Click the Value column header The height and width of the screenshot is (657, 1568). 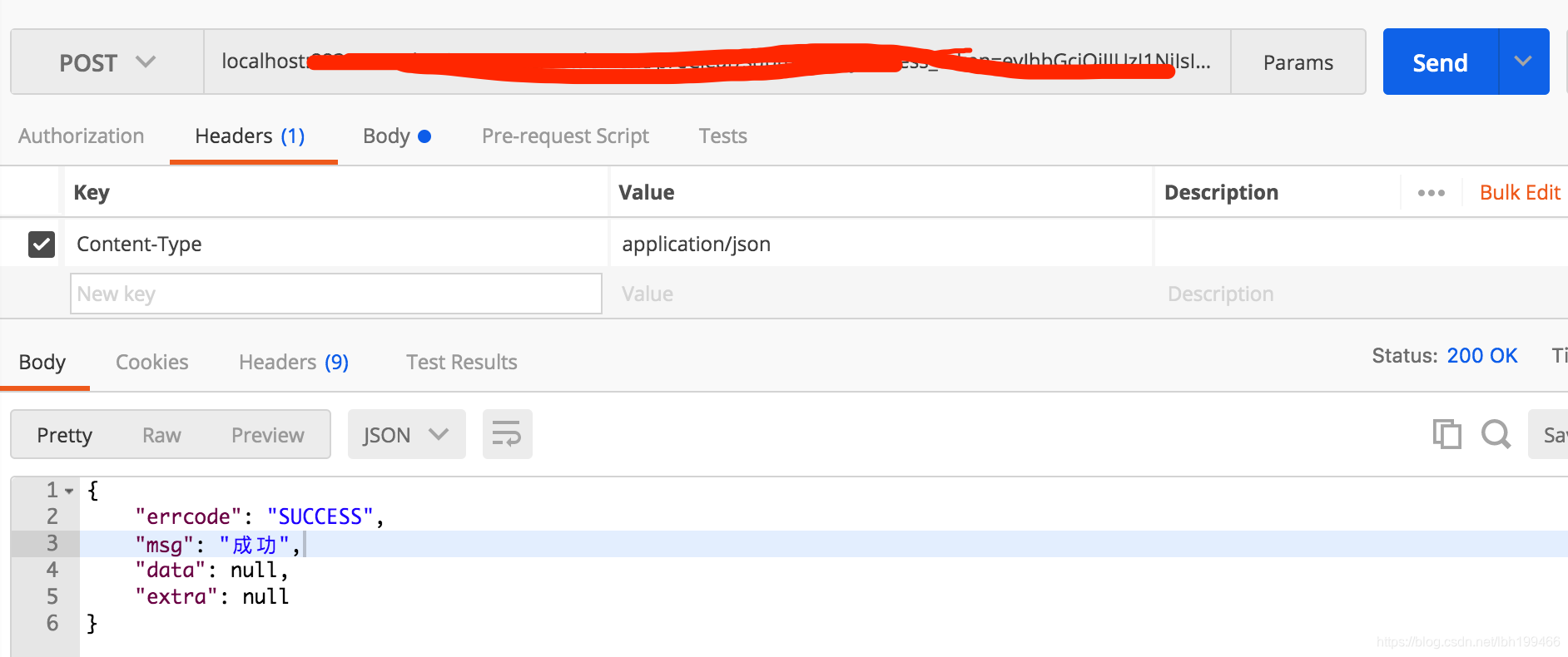(x=647, y=193)
